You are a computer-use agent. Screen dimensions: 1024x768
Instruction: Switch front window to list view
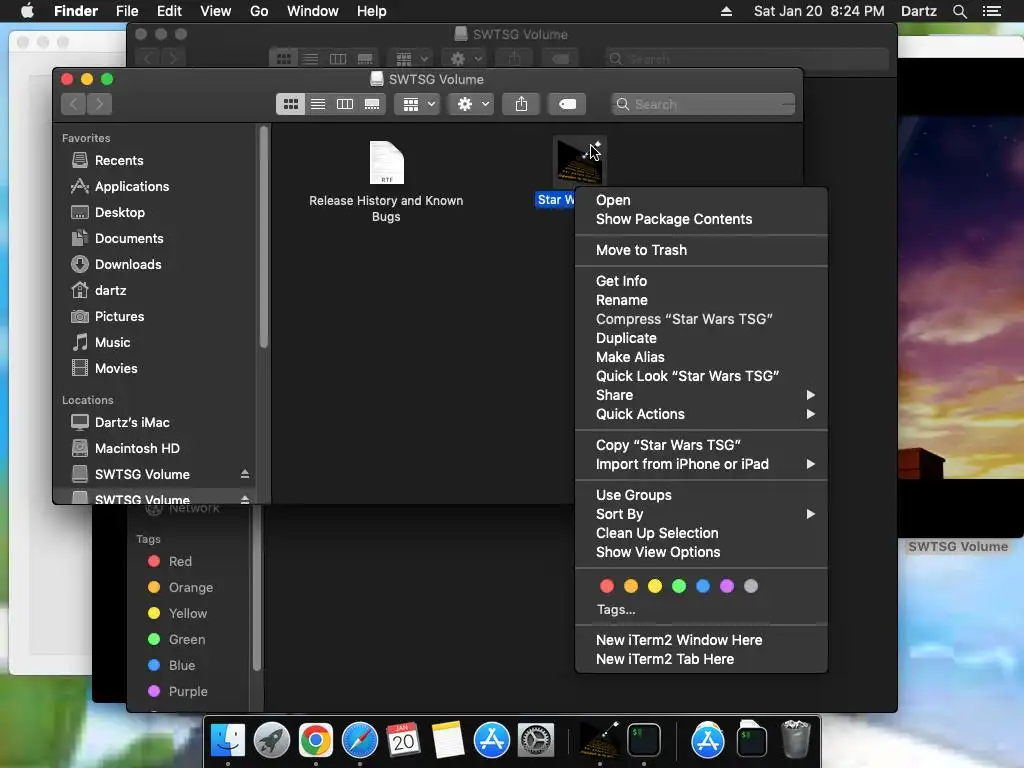point(318,104)
